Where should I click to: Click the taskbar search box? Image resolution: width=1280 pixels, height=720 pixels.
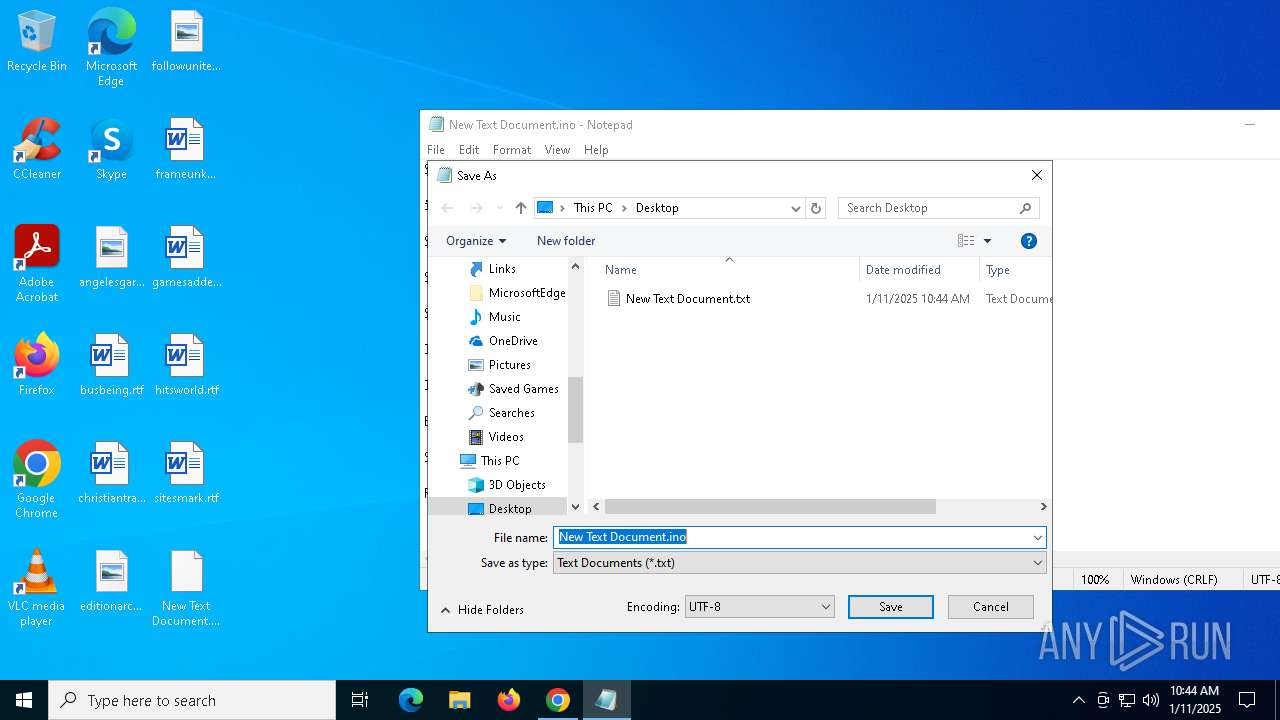pyautogui.click(x=192, y=700)
